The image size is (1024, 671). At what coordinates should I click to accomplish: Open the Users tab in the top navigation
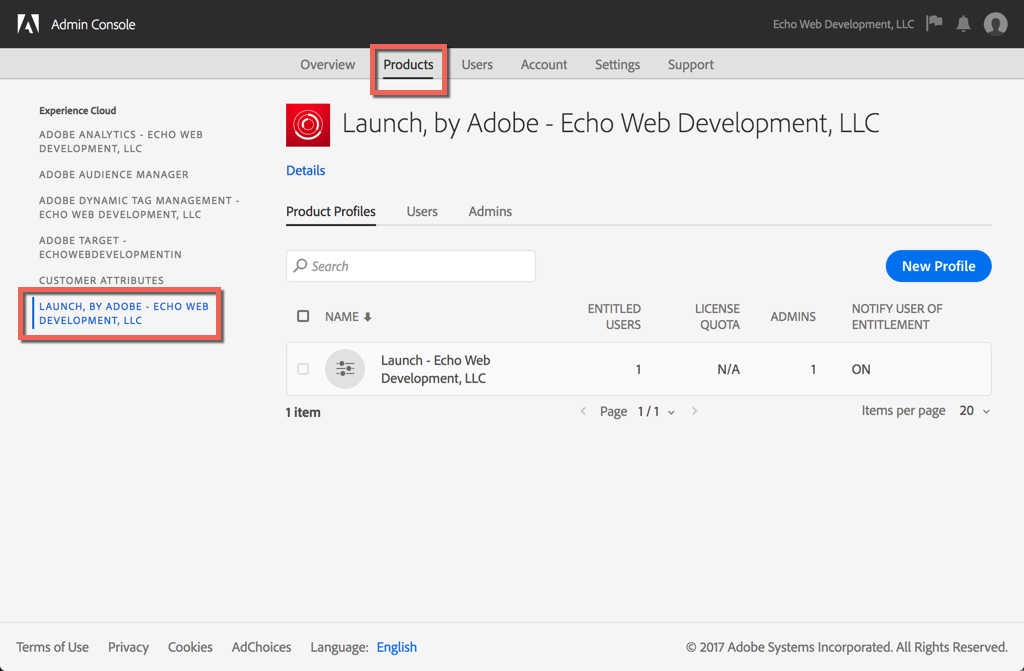477,65
